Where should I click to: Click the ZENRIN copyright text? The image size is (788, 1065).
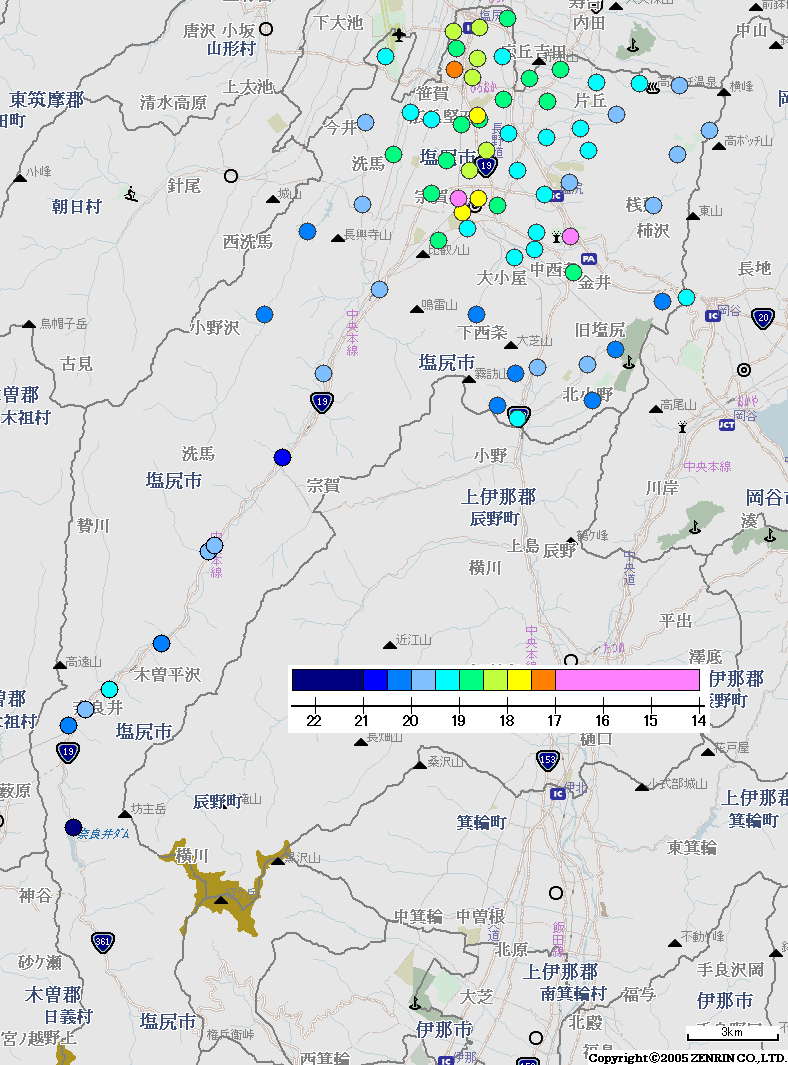[x=686, y=1057]
